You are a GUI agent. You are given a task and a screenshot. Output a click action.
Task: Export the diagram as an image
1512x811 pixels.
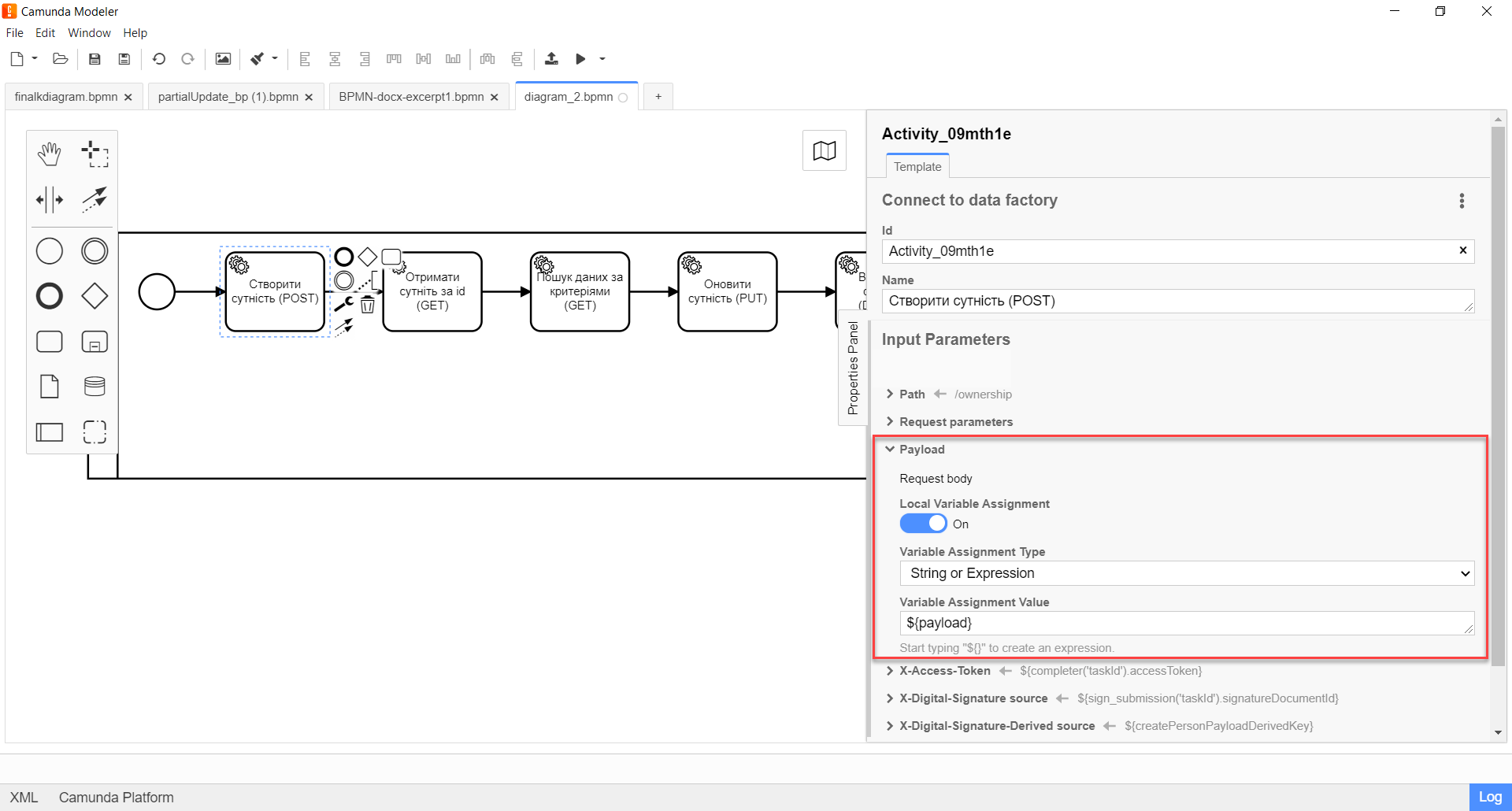pyautogui.click(x=224, y=59)
